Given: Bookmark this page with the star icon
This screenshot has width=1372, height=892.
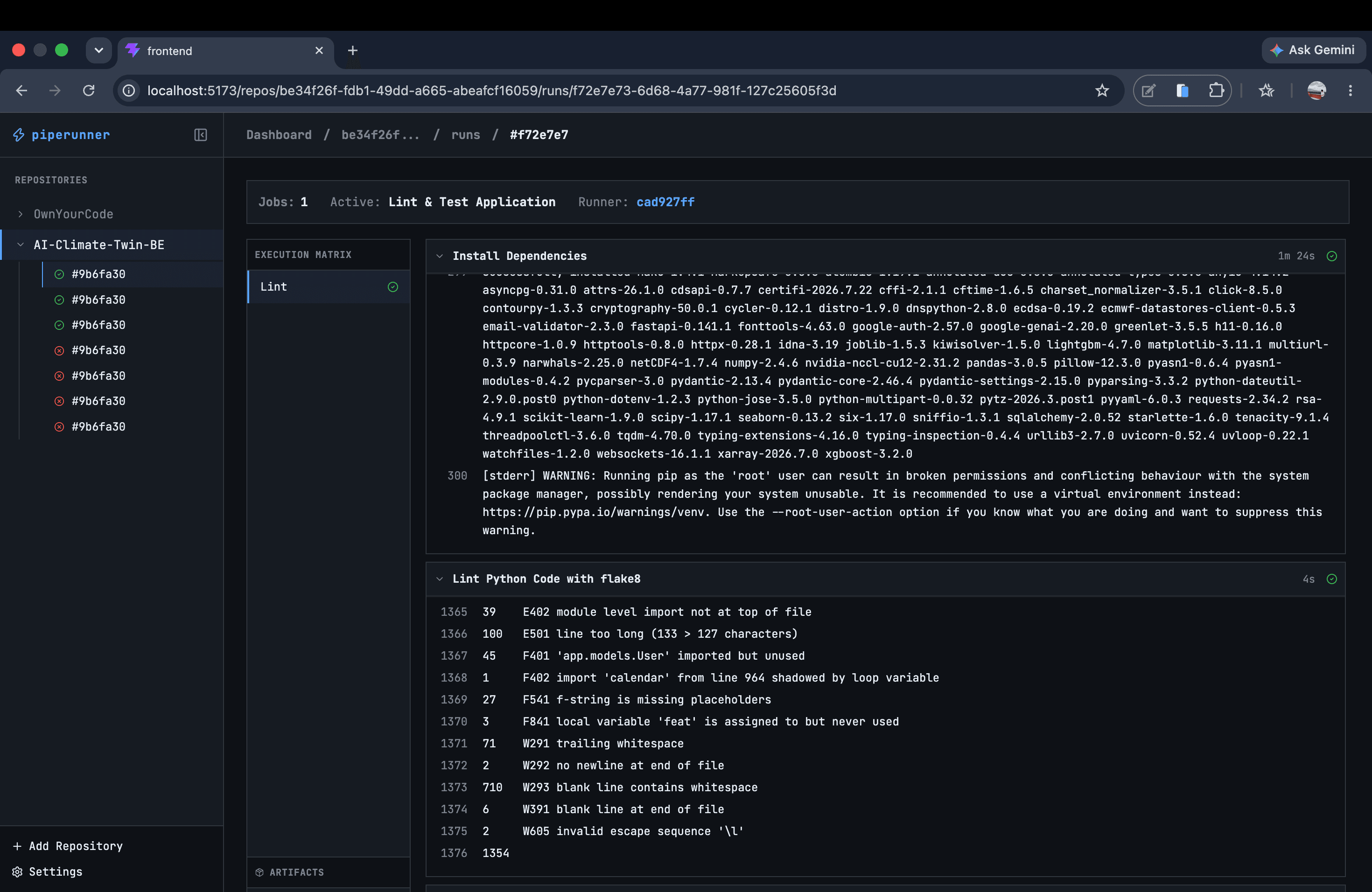Looking at the screenshot, I should click(x=1102, y=91).
